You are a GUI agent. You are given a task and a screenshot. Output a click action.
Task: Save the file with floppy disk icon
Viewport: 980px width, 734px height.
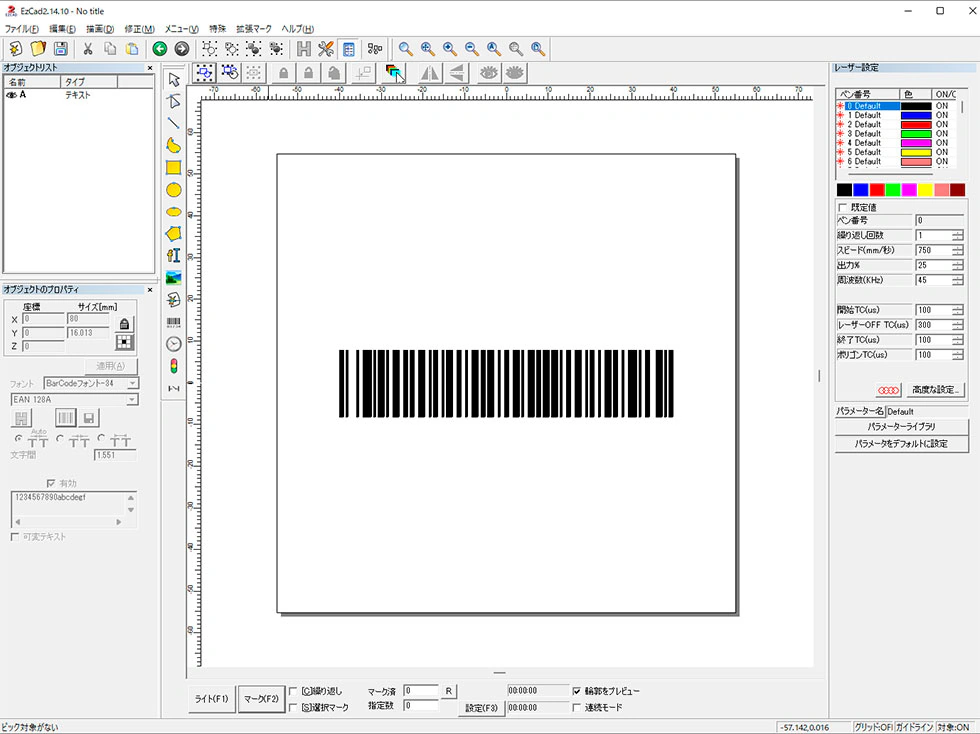click(x=61, y=49)
